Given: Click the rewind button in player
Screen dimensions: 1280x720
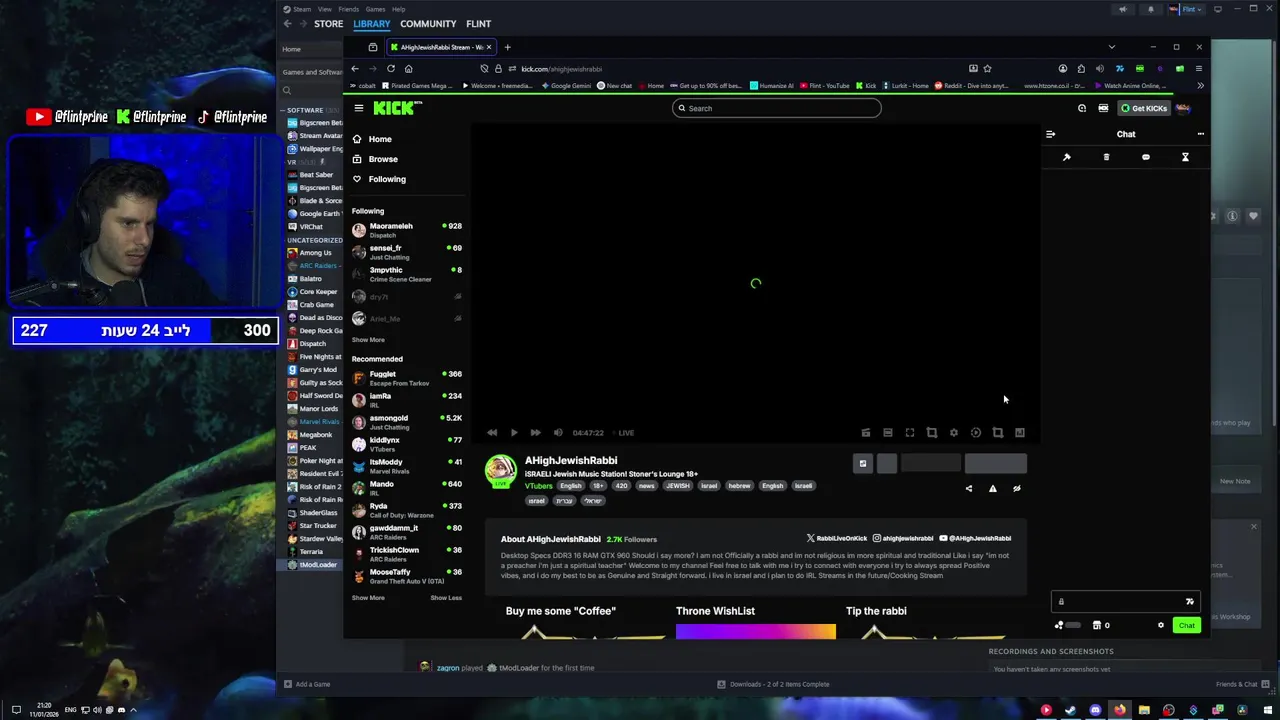Looking at the screenshot, I should click(492, 433).
